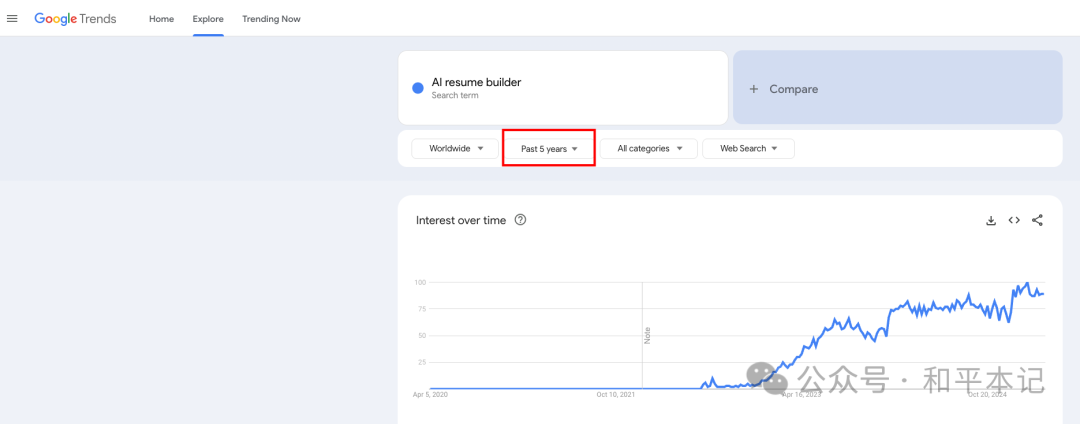Share the Interest over time chart
The height and width of the screenshot is (424, 1080).
[1037, 220]
